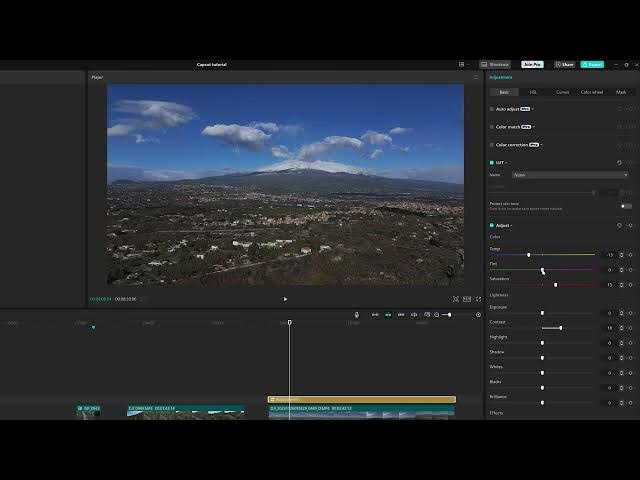Zoom out the timeline
Image resolution: width=640 pixels, height=480 pixels.
click(x=437, y=315)
